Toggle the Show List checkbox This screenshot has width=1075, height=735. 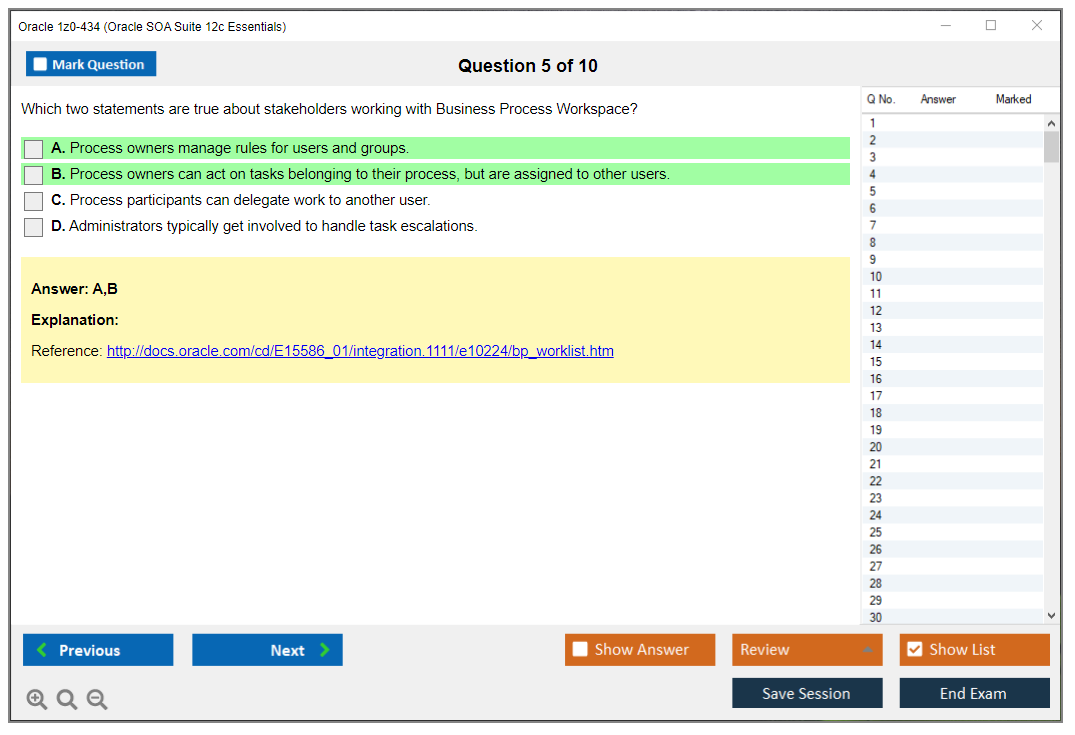(x=914, y=650)
